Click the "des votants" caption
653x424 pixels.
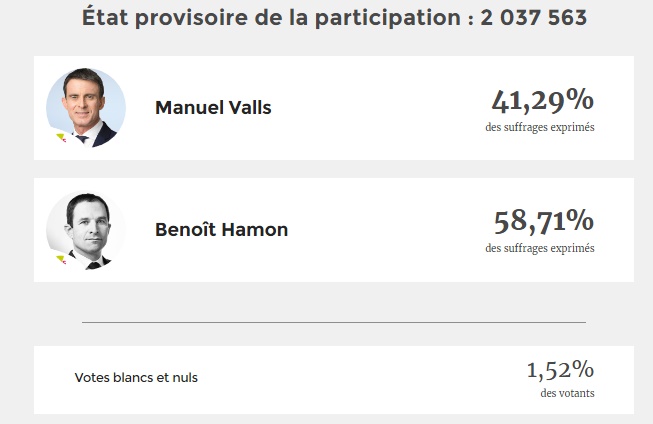click(567, 393)
